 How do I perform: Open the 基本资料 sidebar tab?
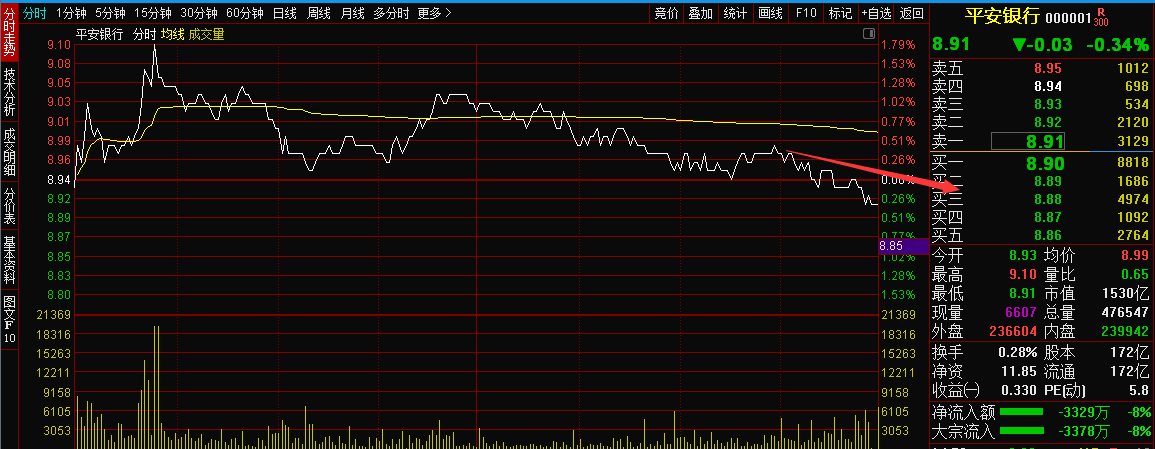[x=9, y=260]
